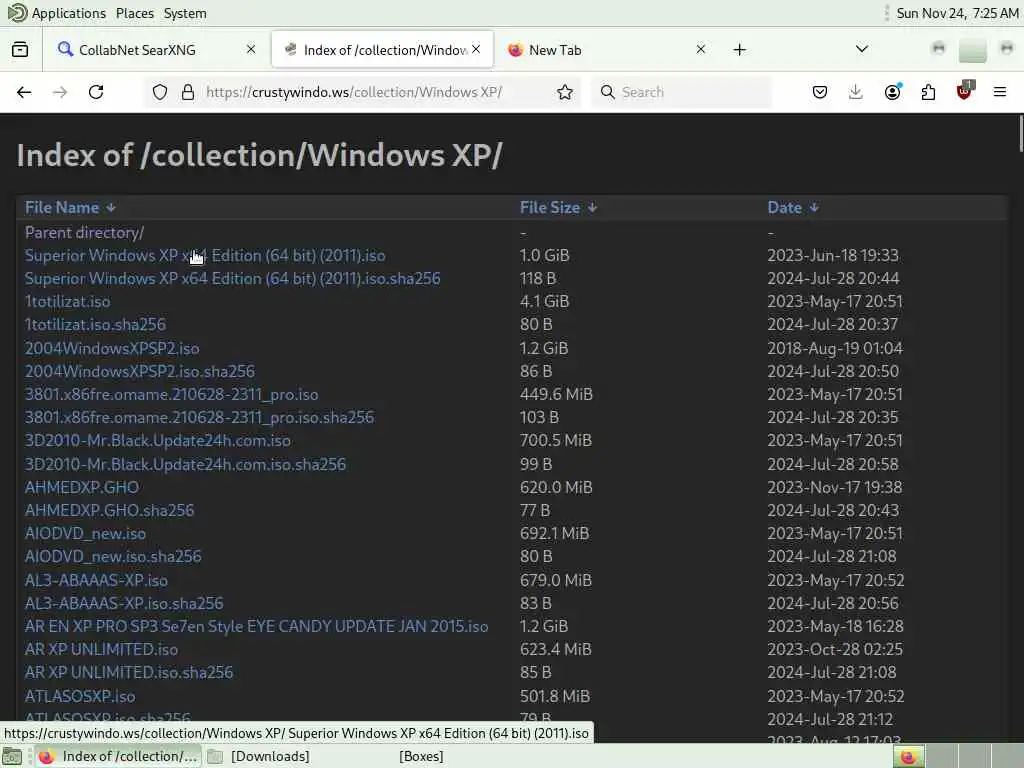Download 3D2010-Mr.Black.Update24h.com.iso
The image size is (1024, 768).
point(157,441)
